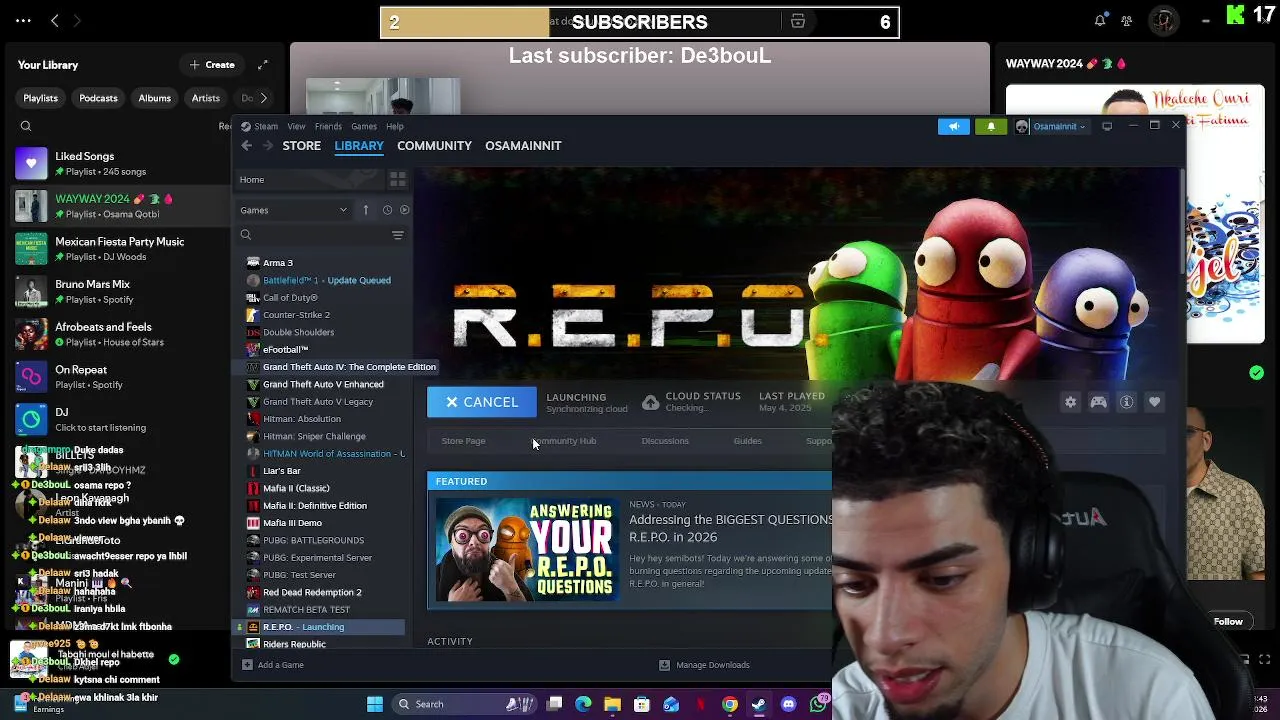Click the Spotify library search icon
The width and height of the screenshot is (1280, 720).
click(x=26, y=126)
